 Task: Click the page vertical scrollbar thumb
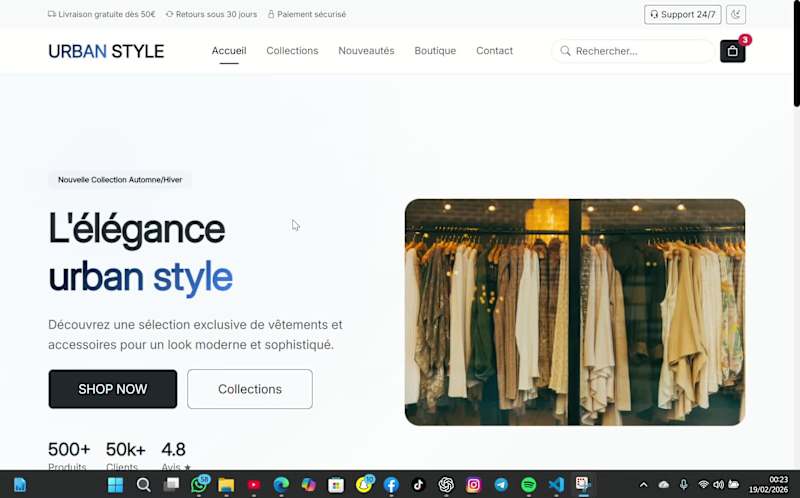pyautogui.click(x=796, y=53)
